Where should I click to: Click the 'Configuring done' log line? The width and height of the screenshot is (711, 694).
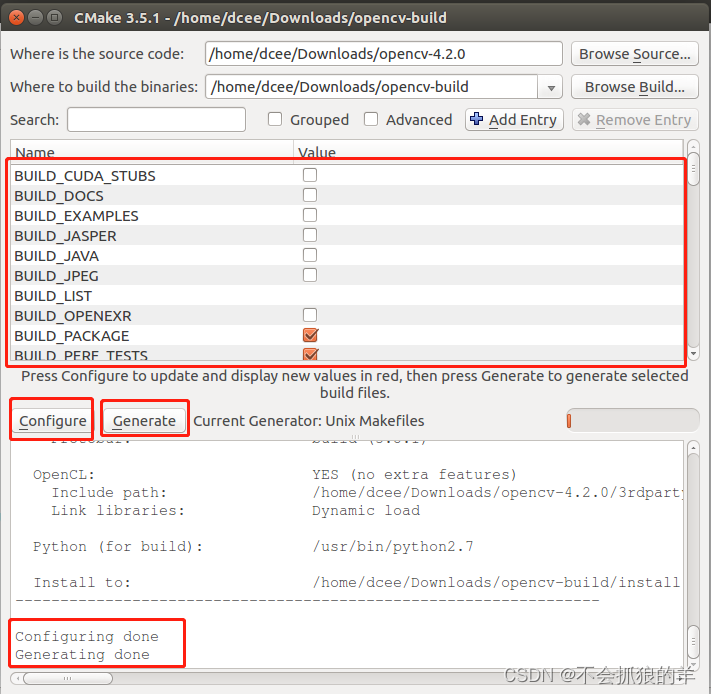pos(87,636)
